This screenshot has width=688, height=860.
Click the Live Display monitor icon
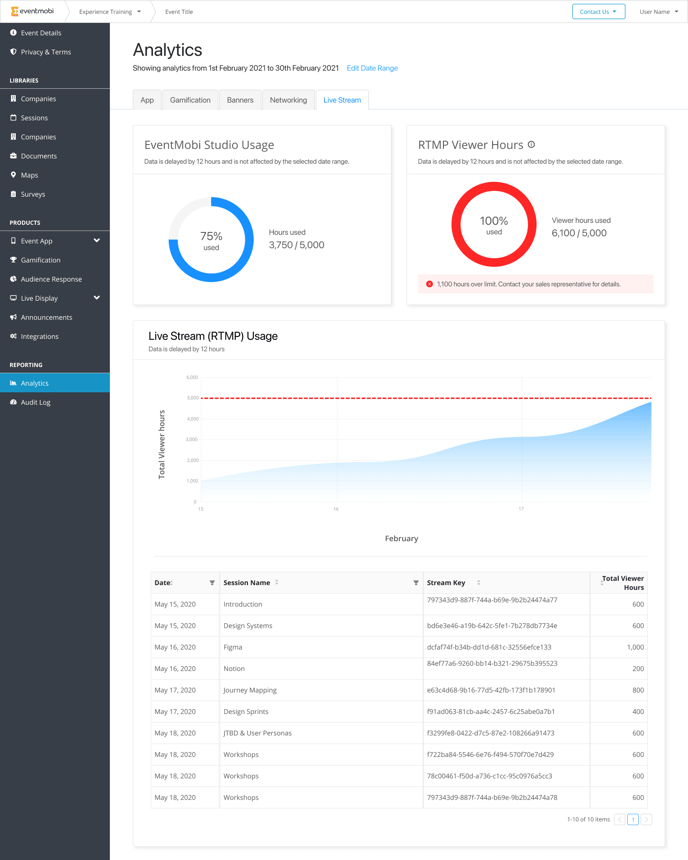click(13, 298)
